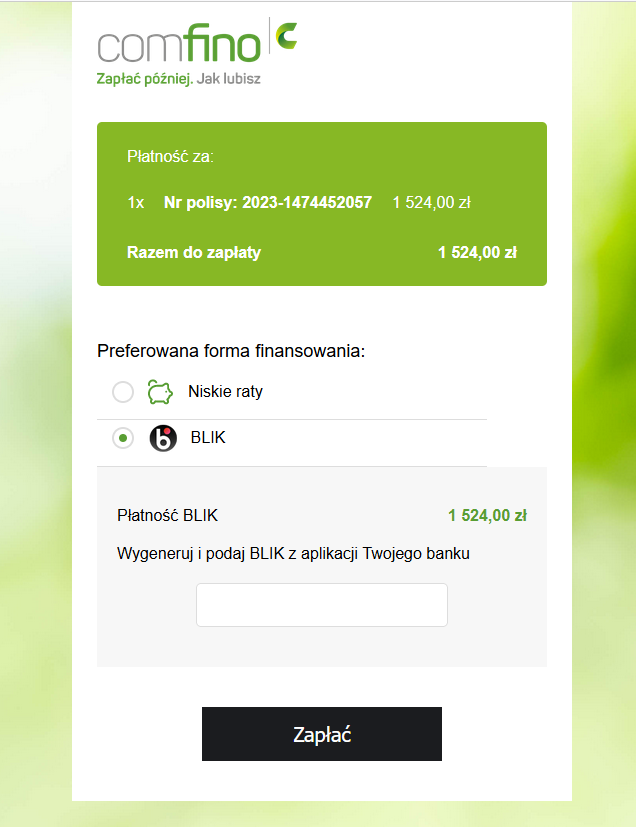Click the BLIK logo icon
636x827 pixels.
coord(163,439)
